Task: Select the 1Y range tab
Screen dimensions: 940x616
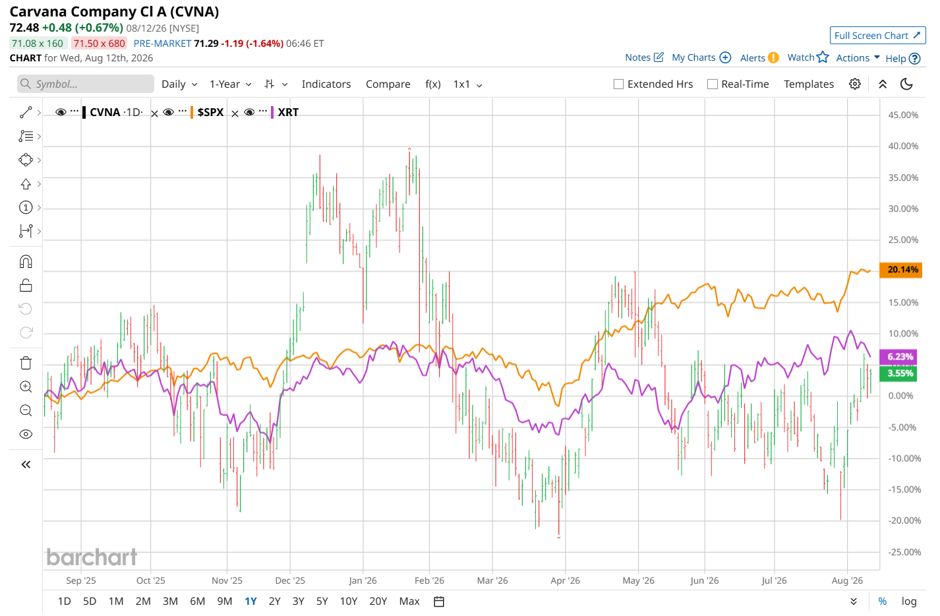Action: pos(251,602)
